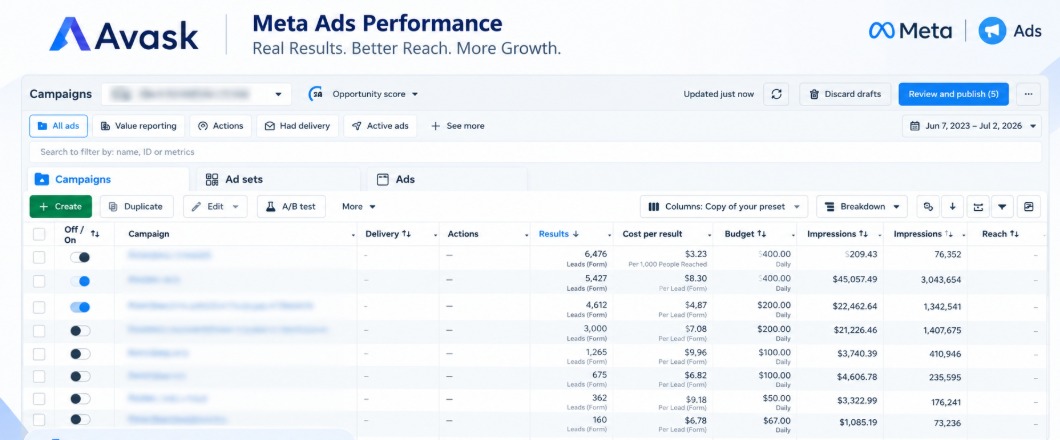Click the Budget column sort arrows
1060x440 pixels.
[761, 234]
